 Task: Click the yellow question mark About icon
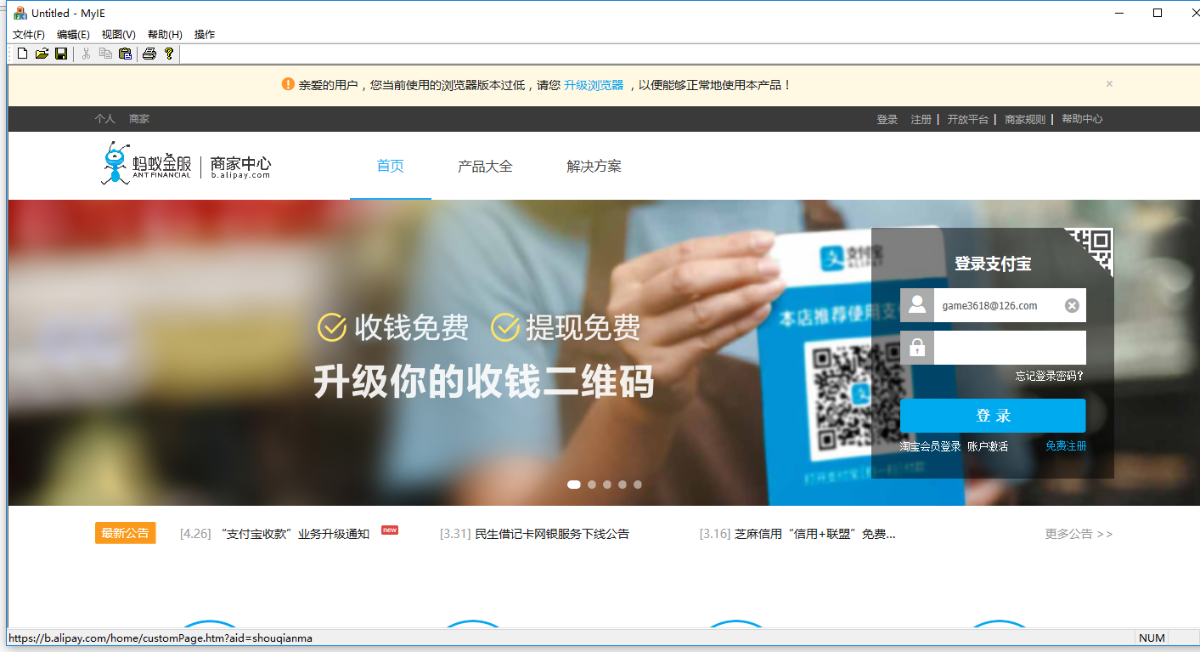[169, 54]
